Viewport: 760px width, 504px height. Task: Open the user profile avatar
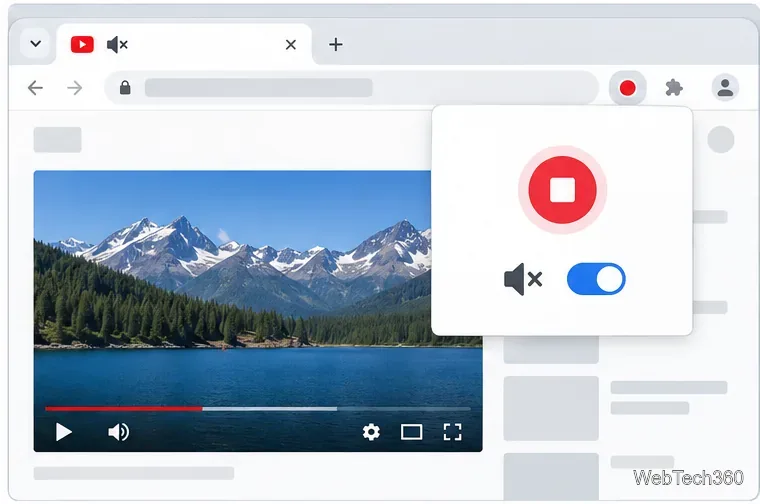coord(725,88)
